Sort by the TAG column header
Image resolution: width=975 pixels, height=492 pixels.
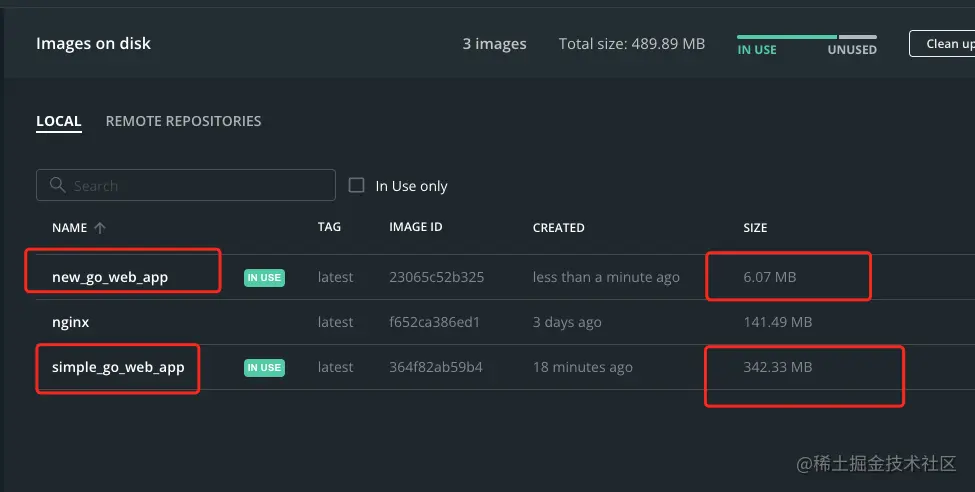tap(329, 227)
